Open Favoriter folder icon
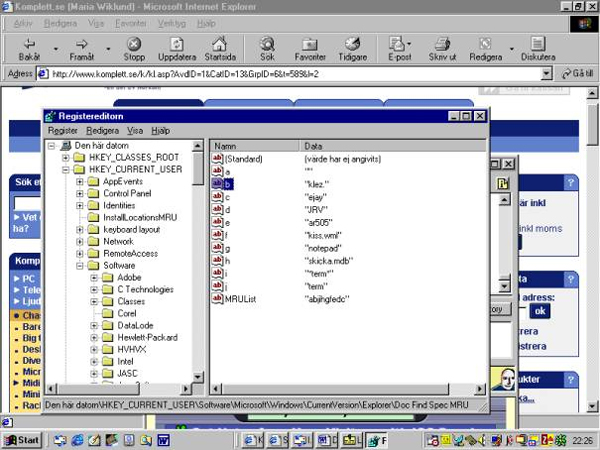Screen dimensions: 600x450 (x=310, y=44)
